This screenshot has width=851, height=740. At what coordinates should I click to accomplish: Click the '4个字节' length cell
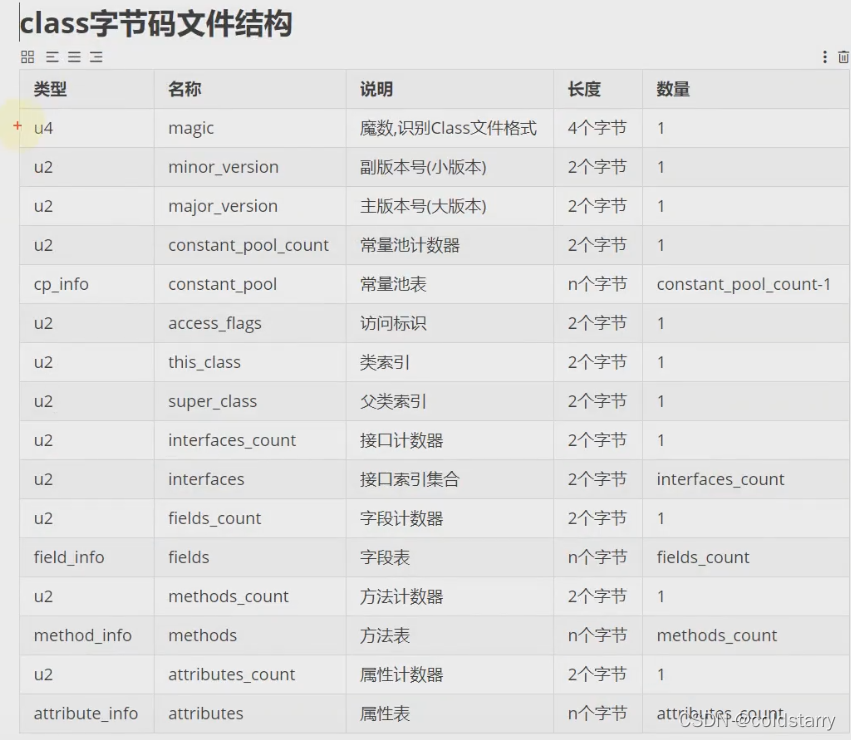[597, 128]
